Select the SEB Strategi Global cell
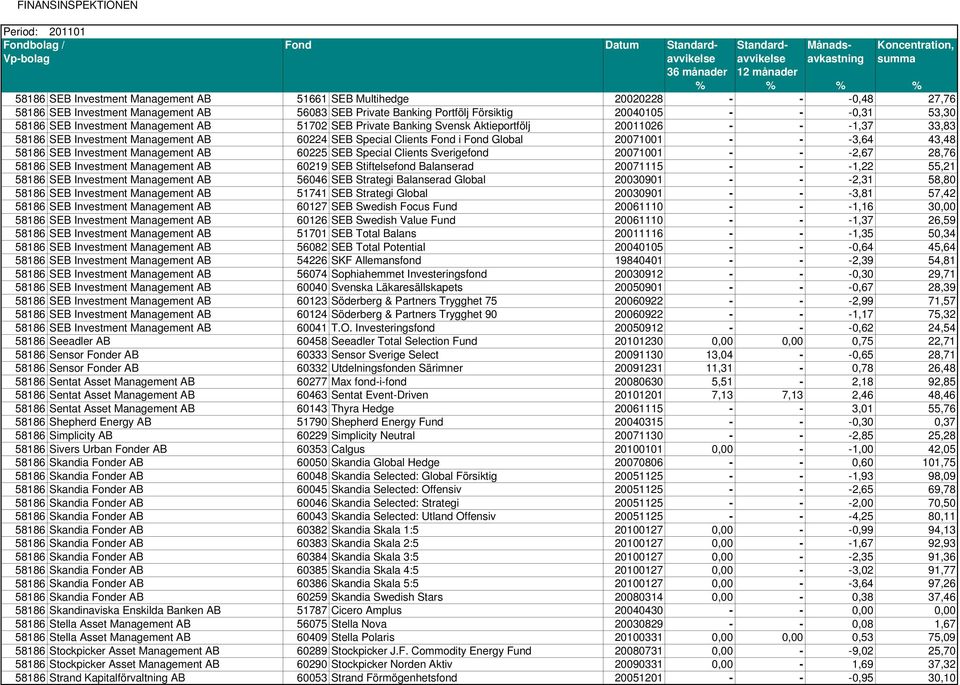This screenshot has width=960, height=685. [x=380, y=193]
